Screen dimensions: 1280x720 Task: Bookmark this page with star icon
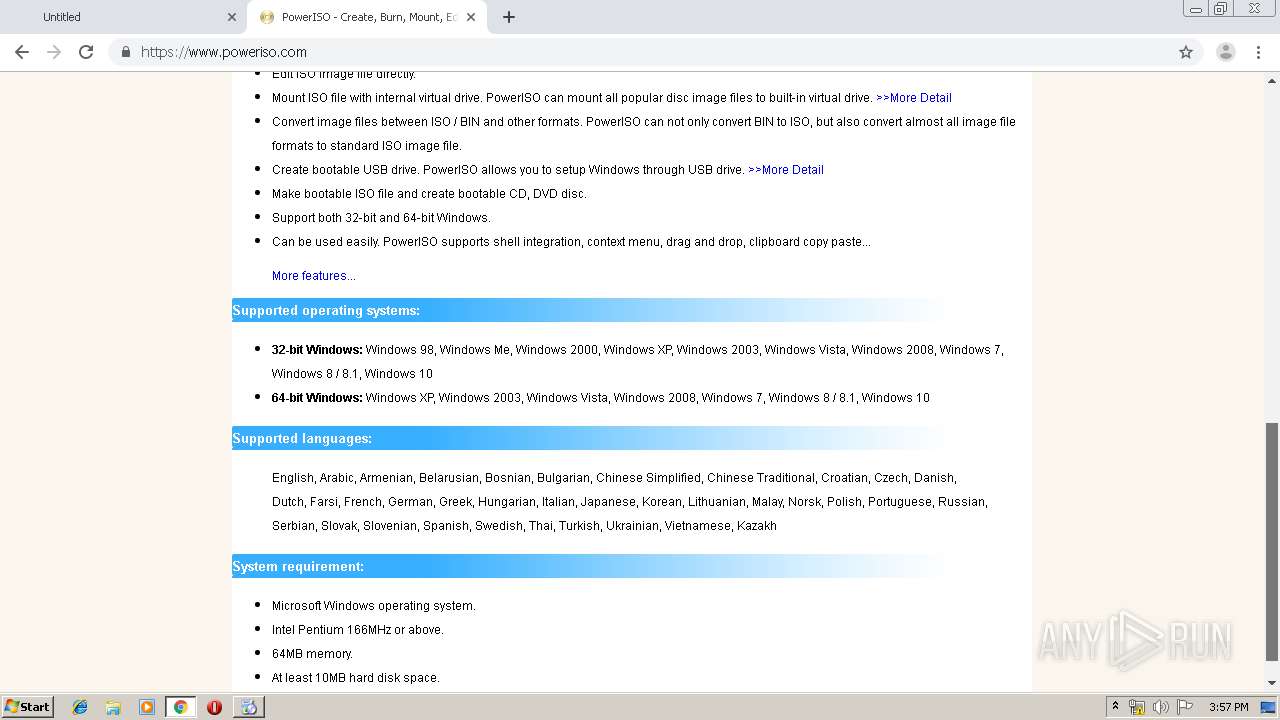(x=1186, y=52)
